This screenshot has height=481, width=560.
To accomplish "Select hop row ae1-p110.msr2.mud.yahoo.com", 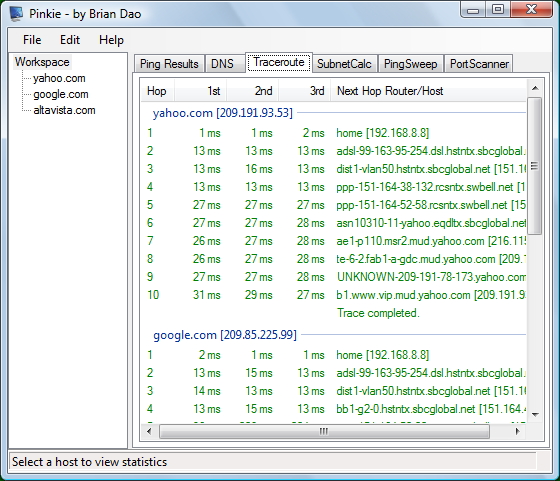I will point(334,241).
